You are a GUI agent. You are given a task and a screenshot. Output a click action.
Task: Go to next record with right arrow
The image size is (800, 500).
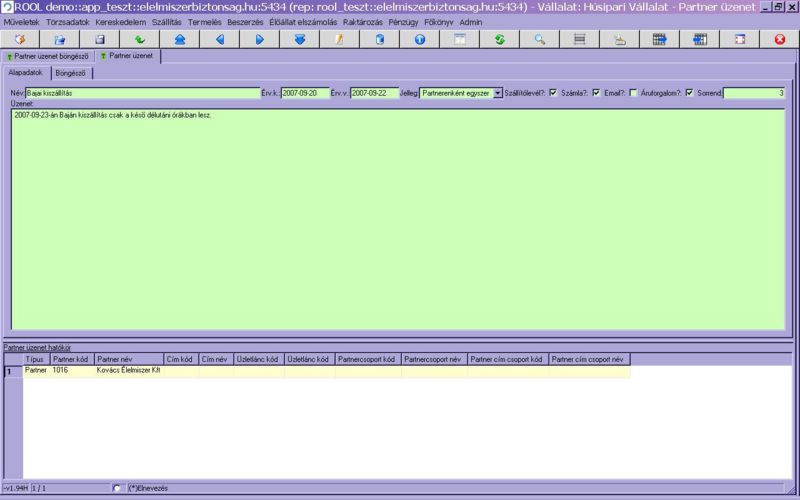tap(260, 40)
